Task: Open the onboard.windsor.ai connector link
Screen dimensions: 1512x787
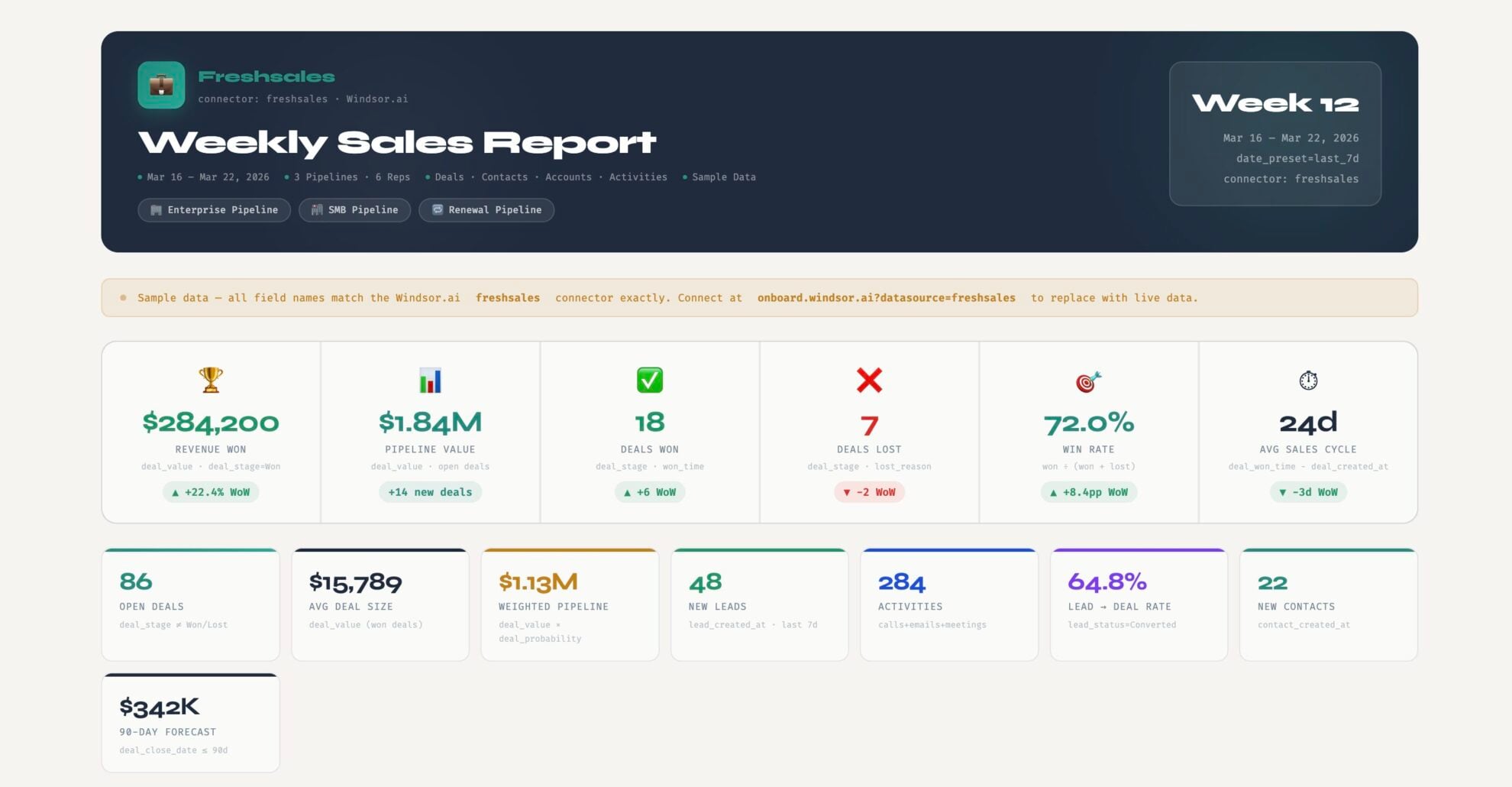Action: coord(885,298)
